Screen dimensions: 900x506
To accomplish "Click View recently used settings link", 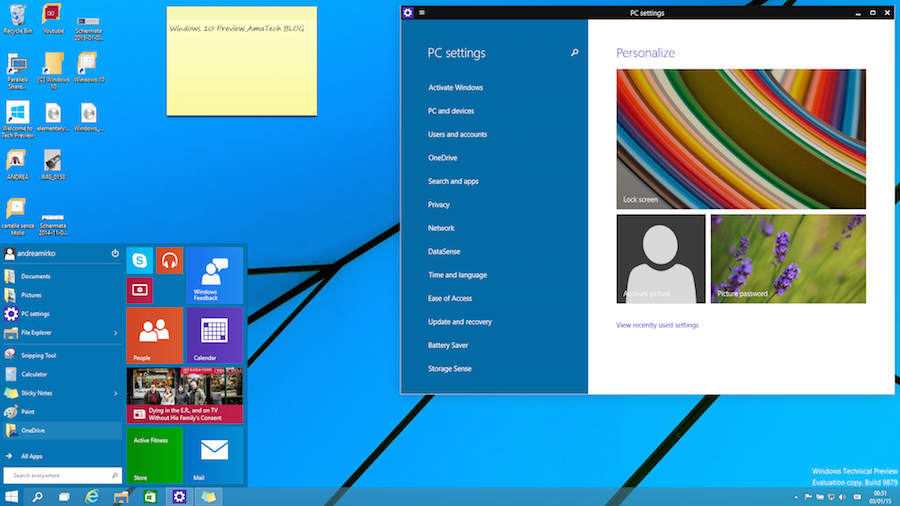I will pos(657,325).
